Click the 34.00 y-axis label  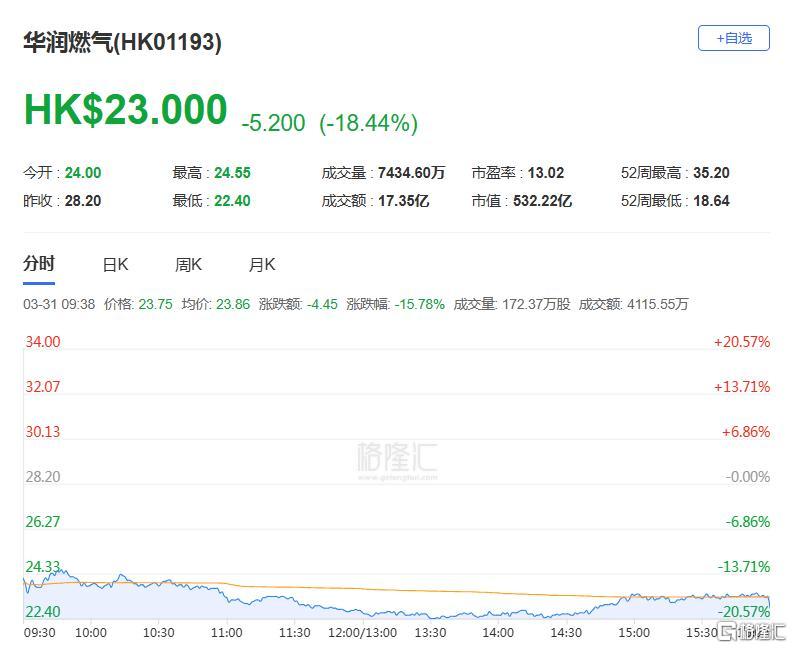click(x=43, y=342)
